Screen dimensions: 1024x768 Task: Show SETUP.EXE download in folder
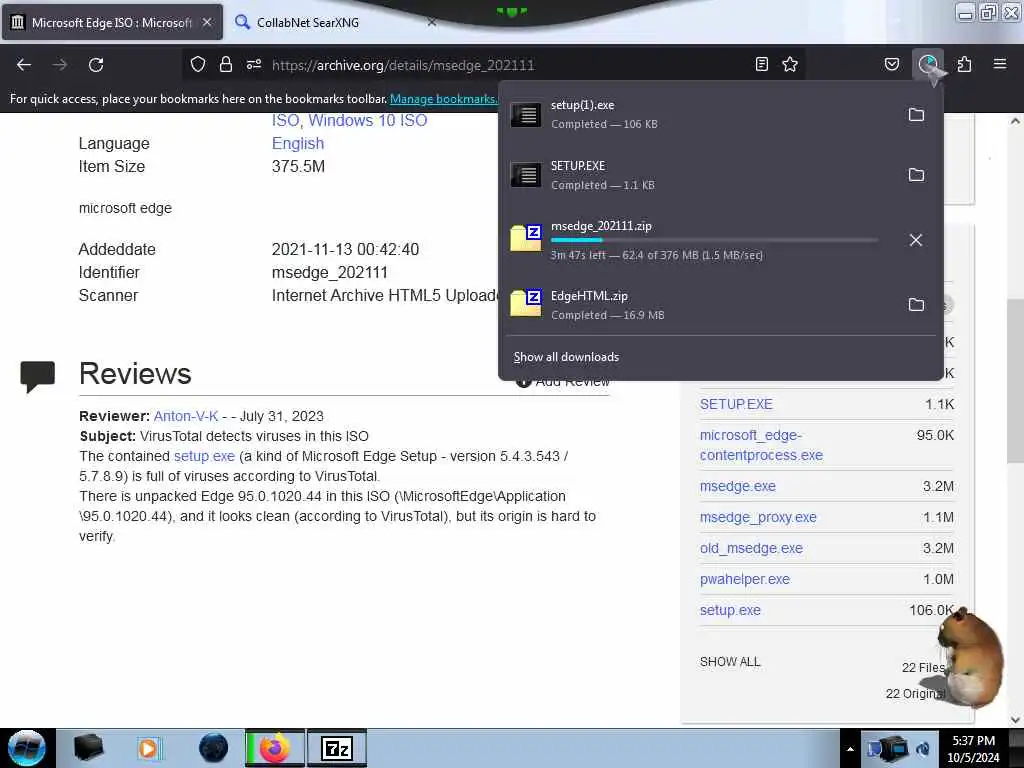point(916,175)
